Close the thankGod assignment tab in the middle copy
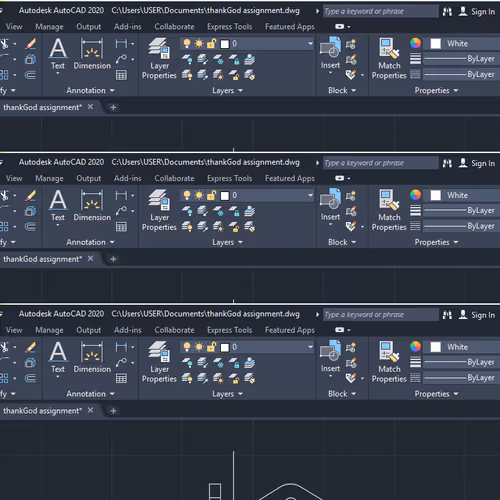Image resolution: width=500 pixels, height=500 pixels. pos(90,259)
